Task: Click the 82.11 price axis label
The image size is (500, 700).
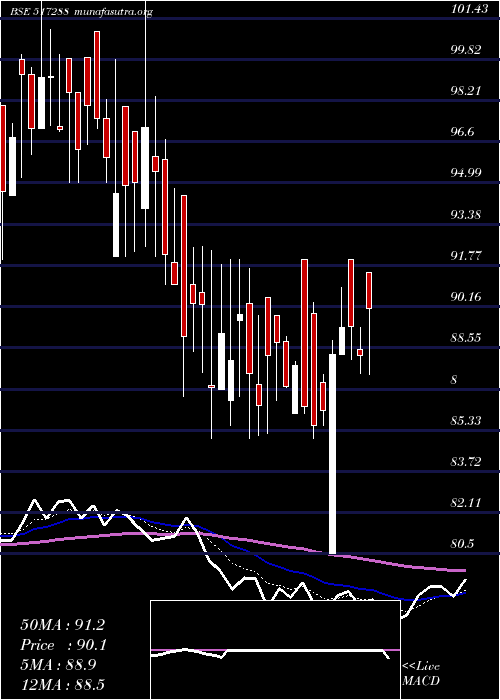Action: (468, 502)
